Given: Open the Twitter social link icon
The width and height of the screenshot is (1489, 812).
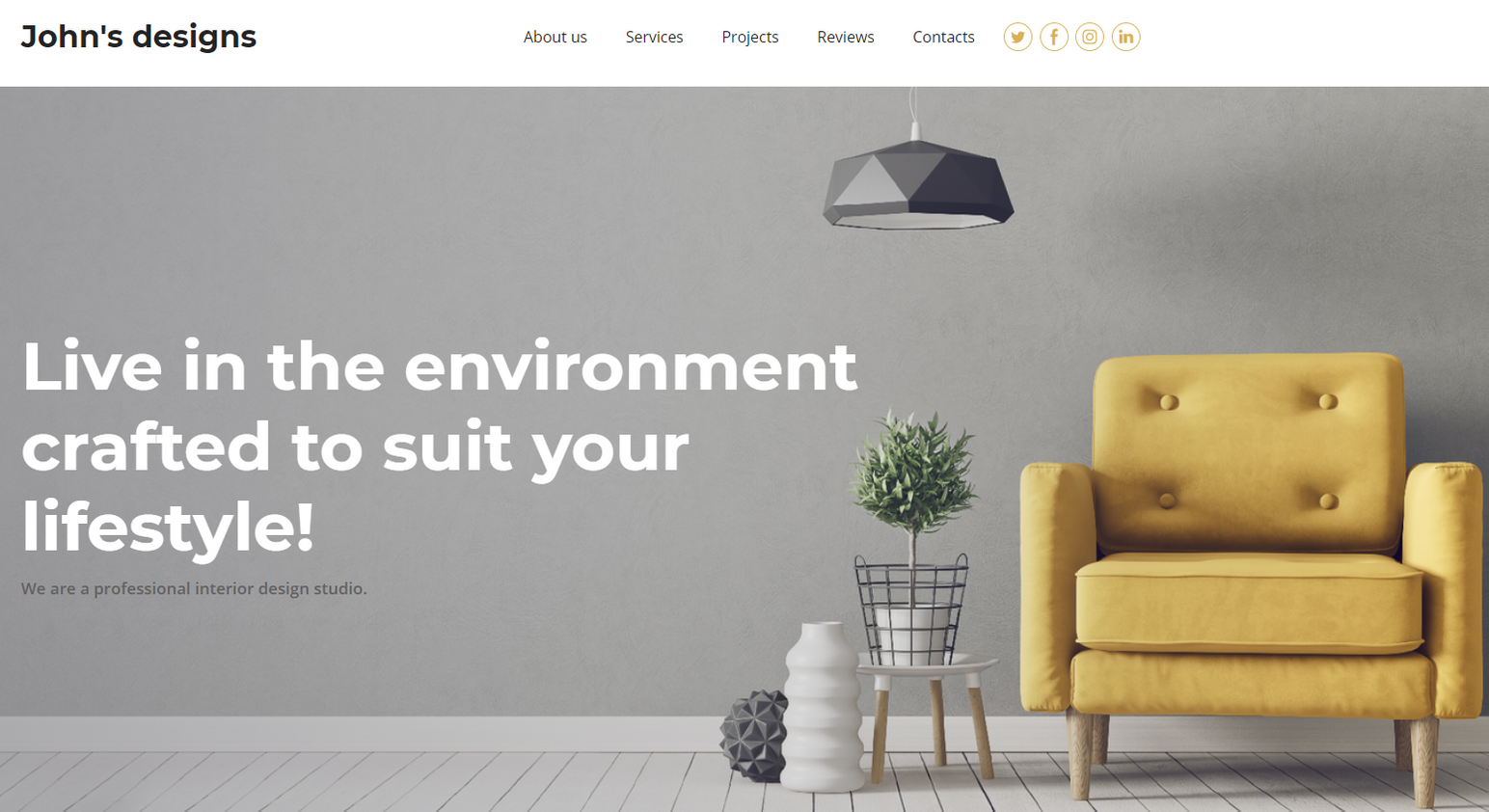Looking at the screenshot, I should click(x=1017, y=37).
